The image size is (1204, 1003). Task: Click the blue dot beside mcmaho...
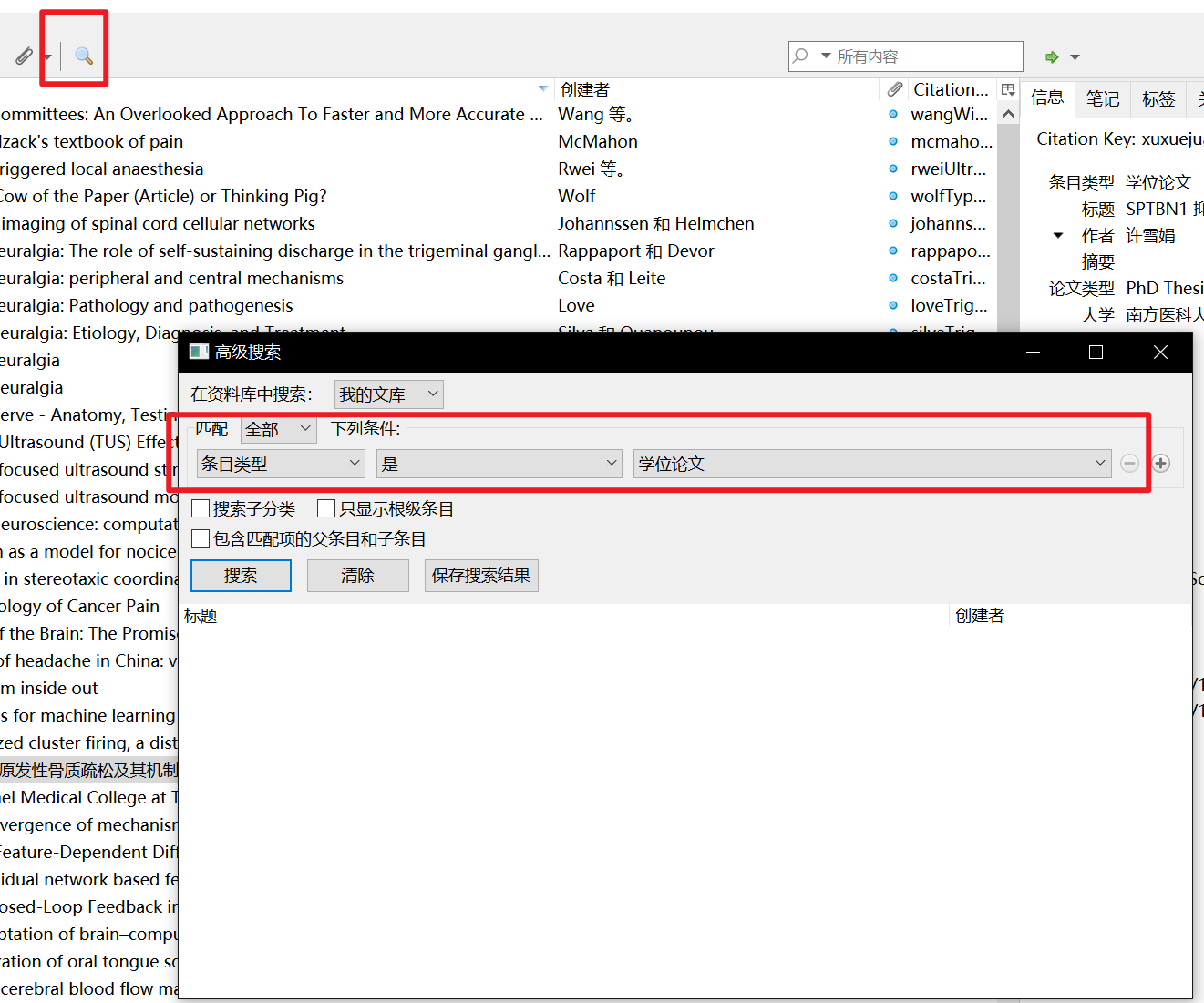tap(893, 141)
